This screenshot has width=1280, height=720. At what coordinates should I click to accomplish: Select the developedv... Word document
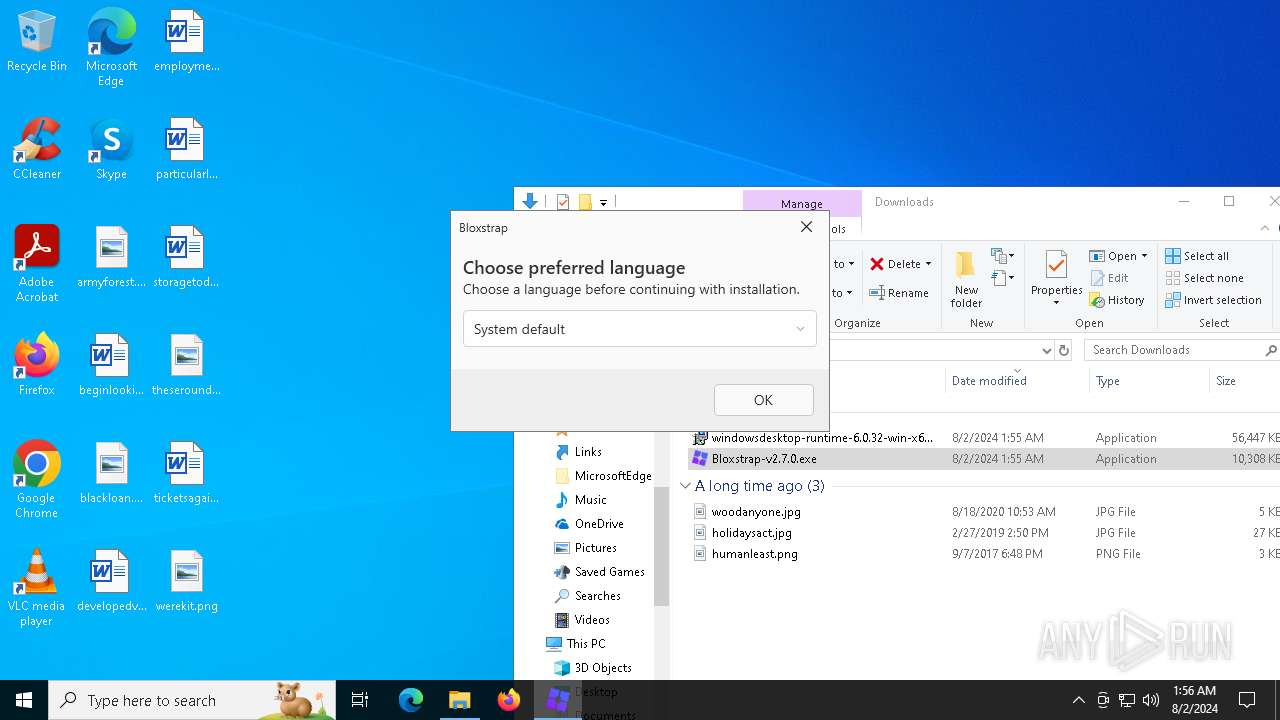pyautogui.click(x=111, y=582)
